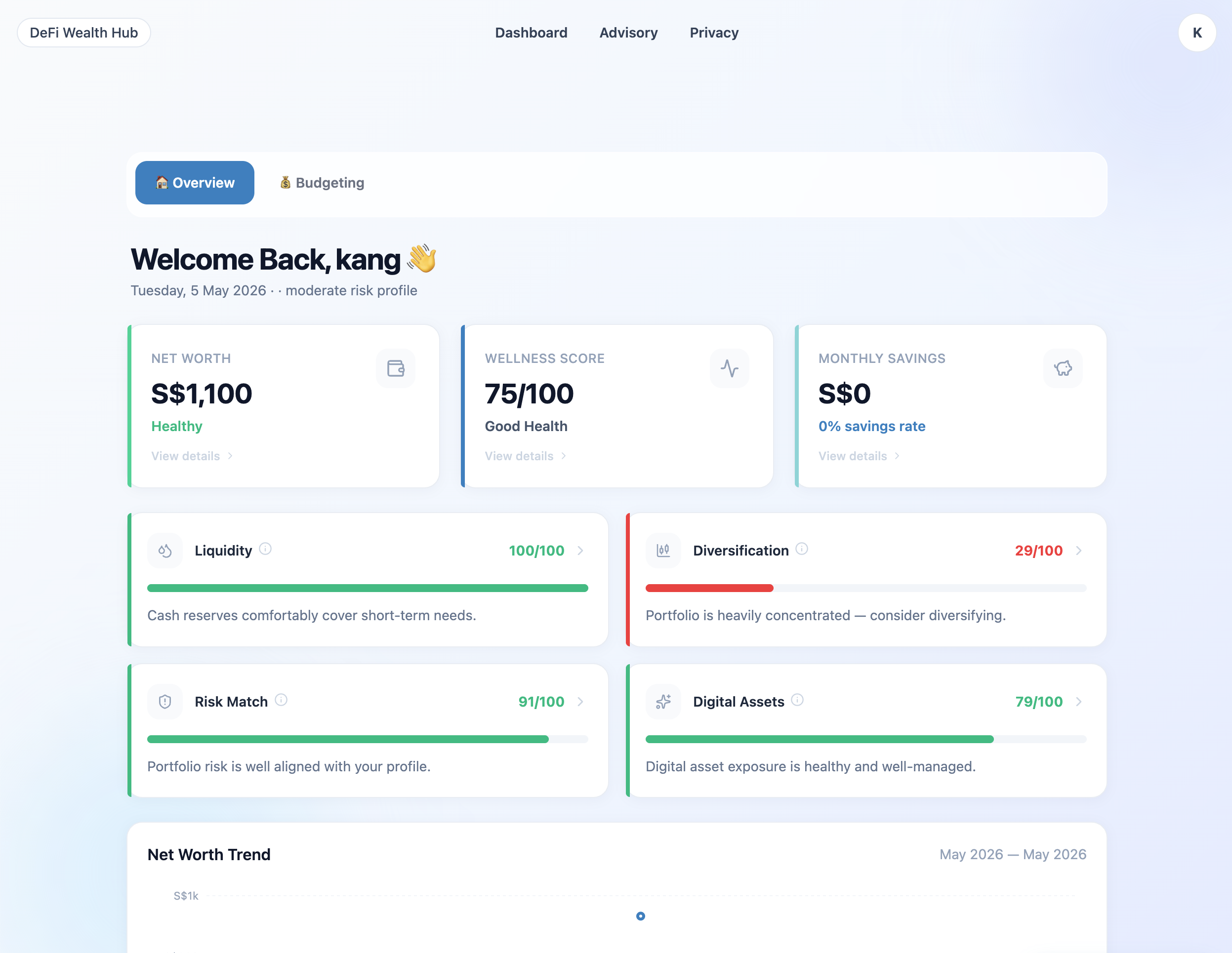Click the money bag emoji on Budgeting tab
This screenshot has height=953, width=1232.
tap(286, 182)
